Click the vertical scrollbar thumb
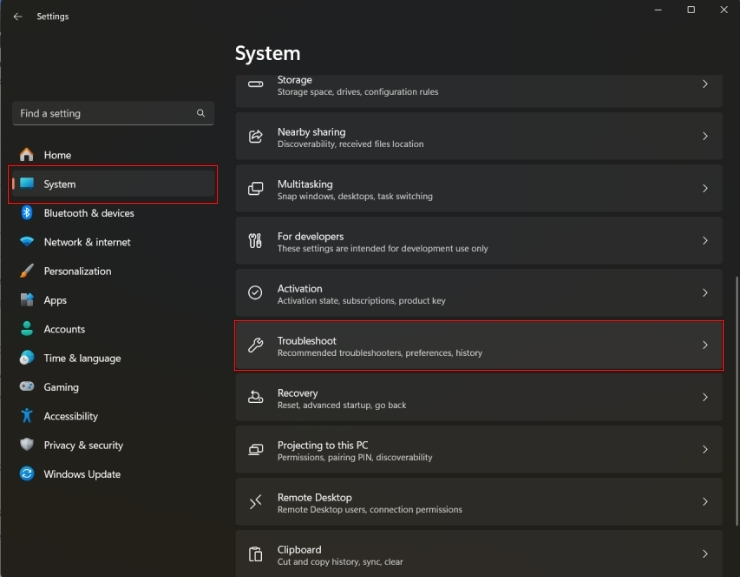The image size is (740, 577). tap(737, 401)
